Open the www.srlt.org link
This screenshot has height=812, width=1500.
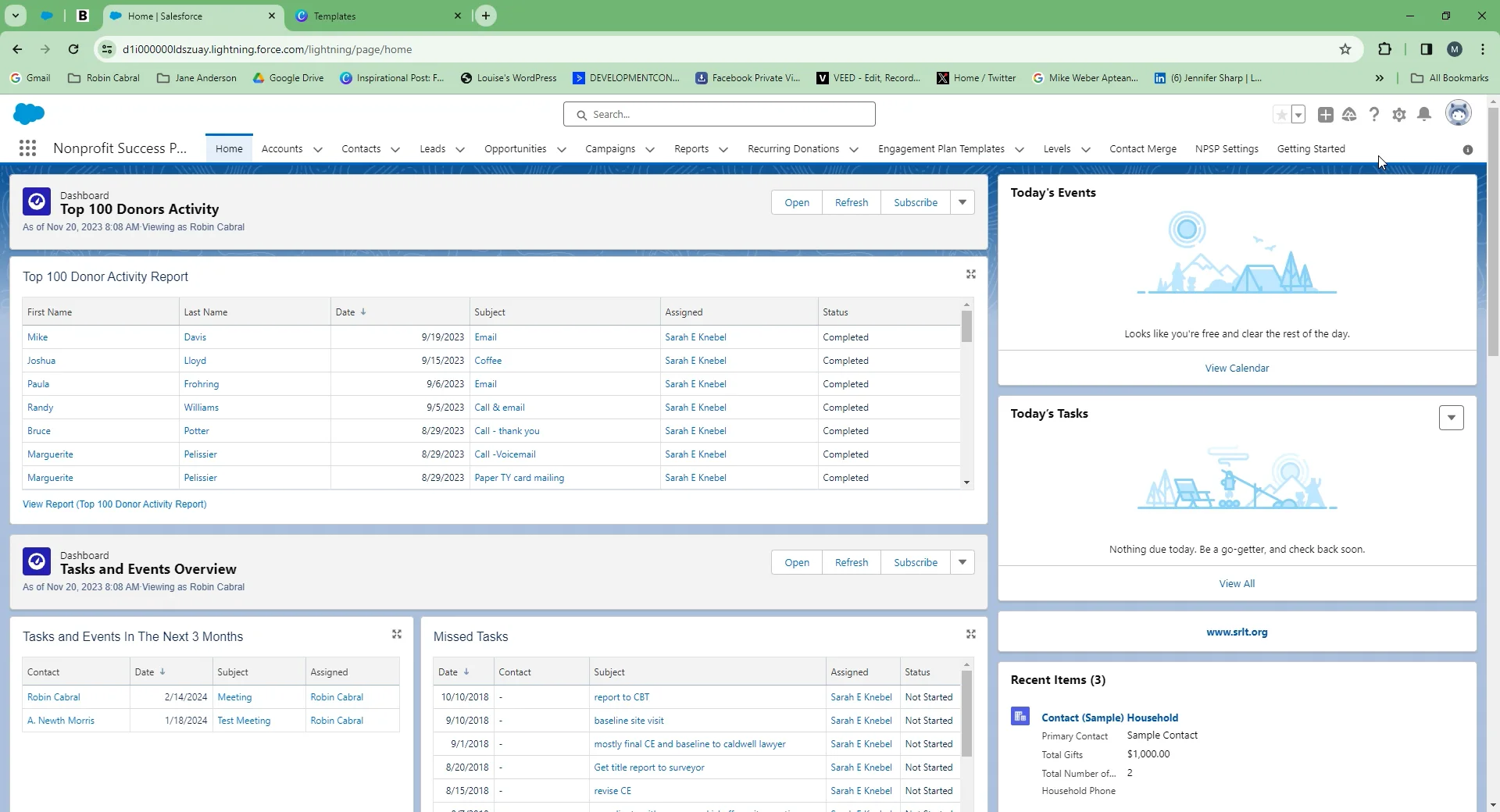pos(1237,632)
